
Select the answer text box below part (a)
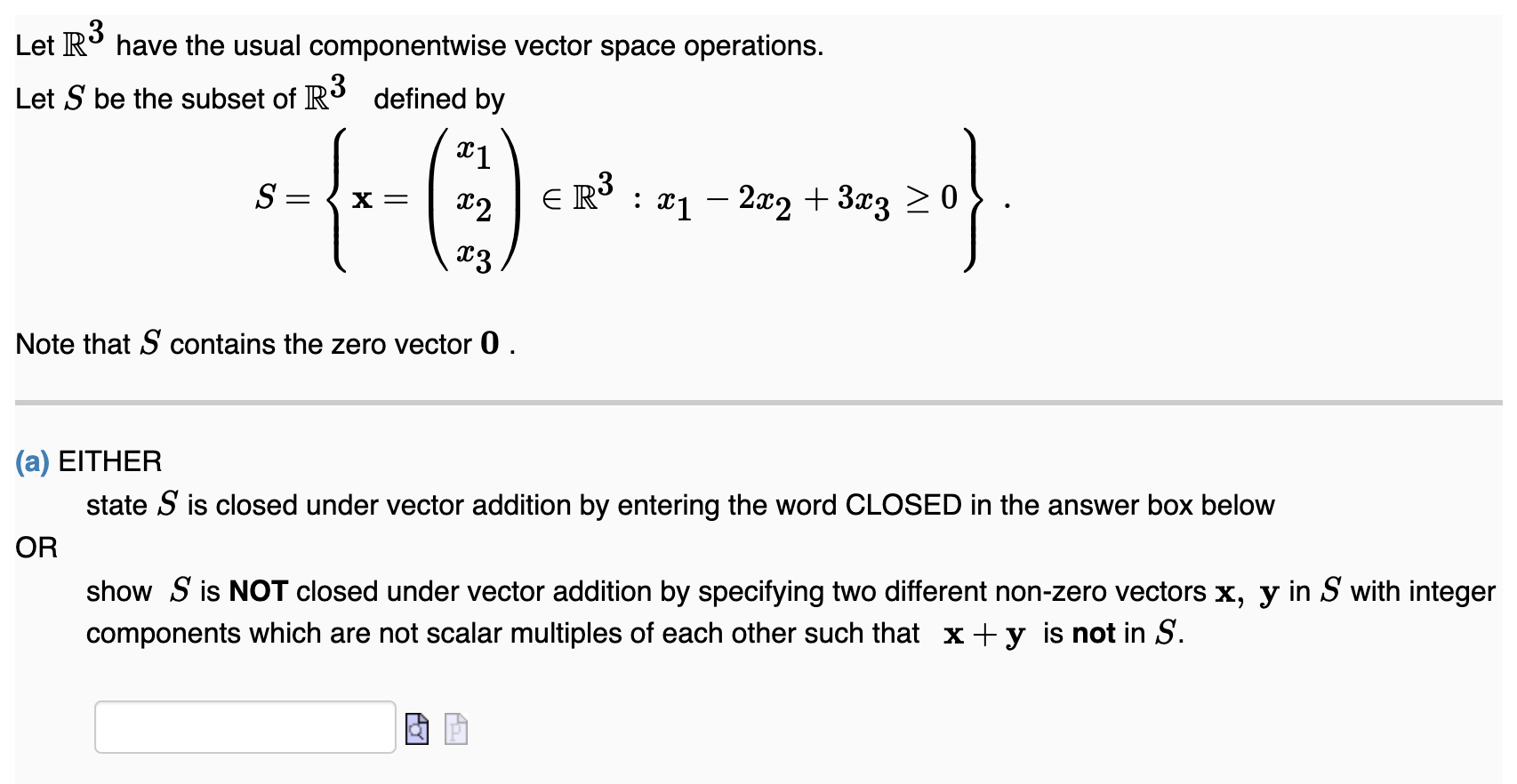245,728
